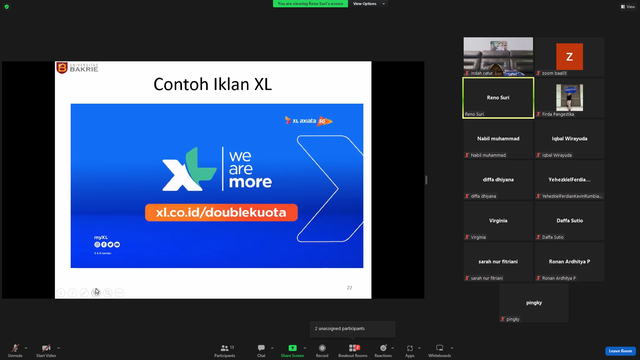
Task: Click the green encryption shield icon
Action: 7,7
